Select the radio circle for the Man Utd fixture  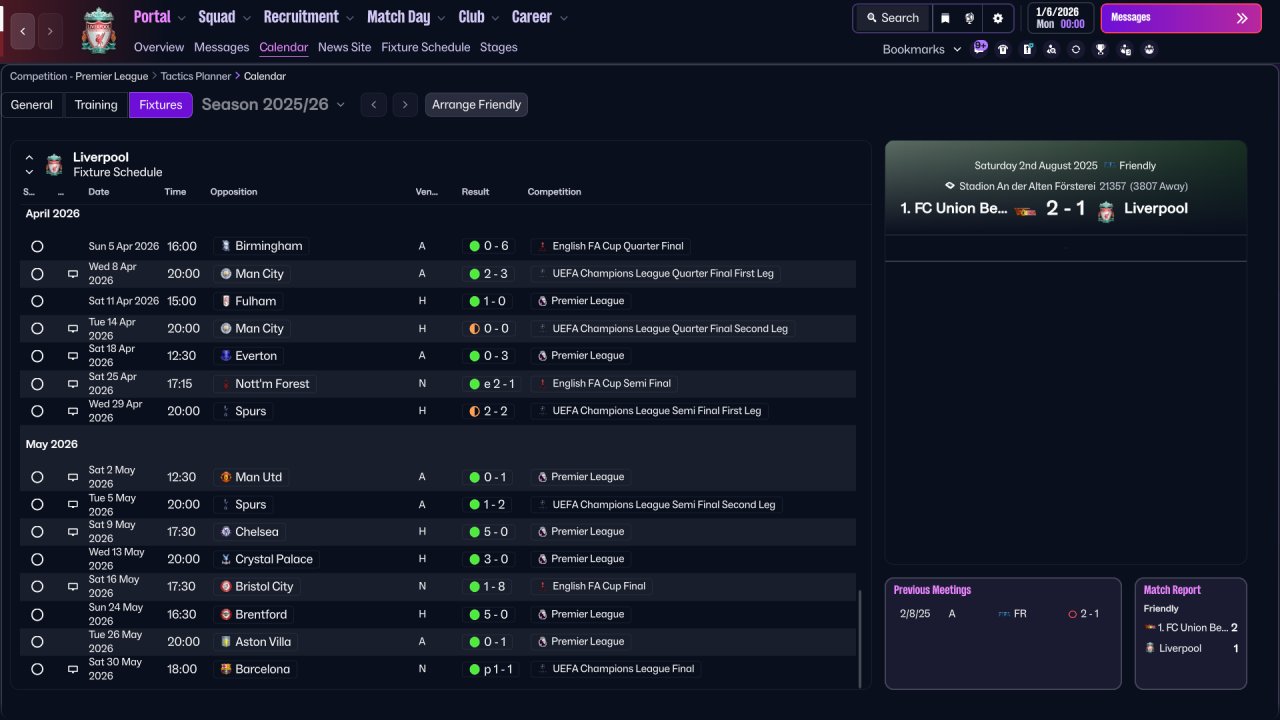37,477
